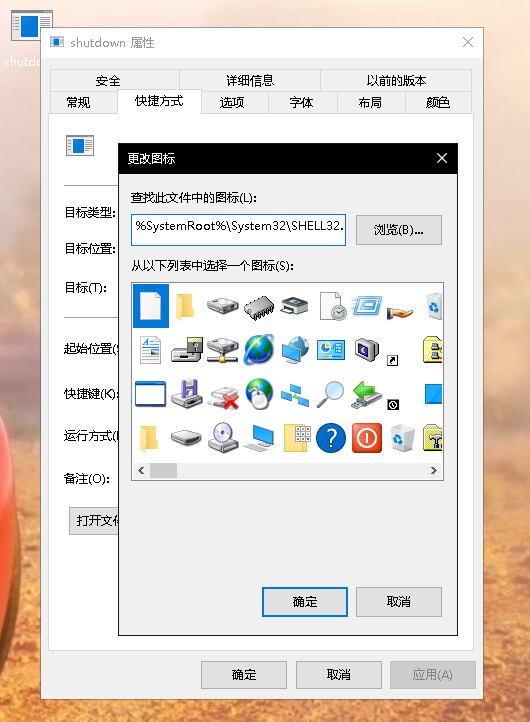Select the control panel chart icon

pyautogui.click(x=331, y=350)
